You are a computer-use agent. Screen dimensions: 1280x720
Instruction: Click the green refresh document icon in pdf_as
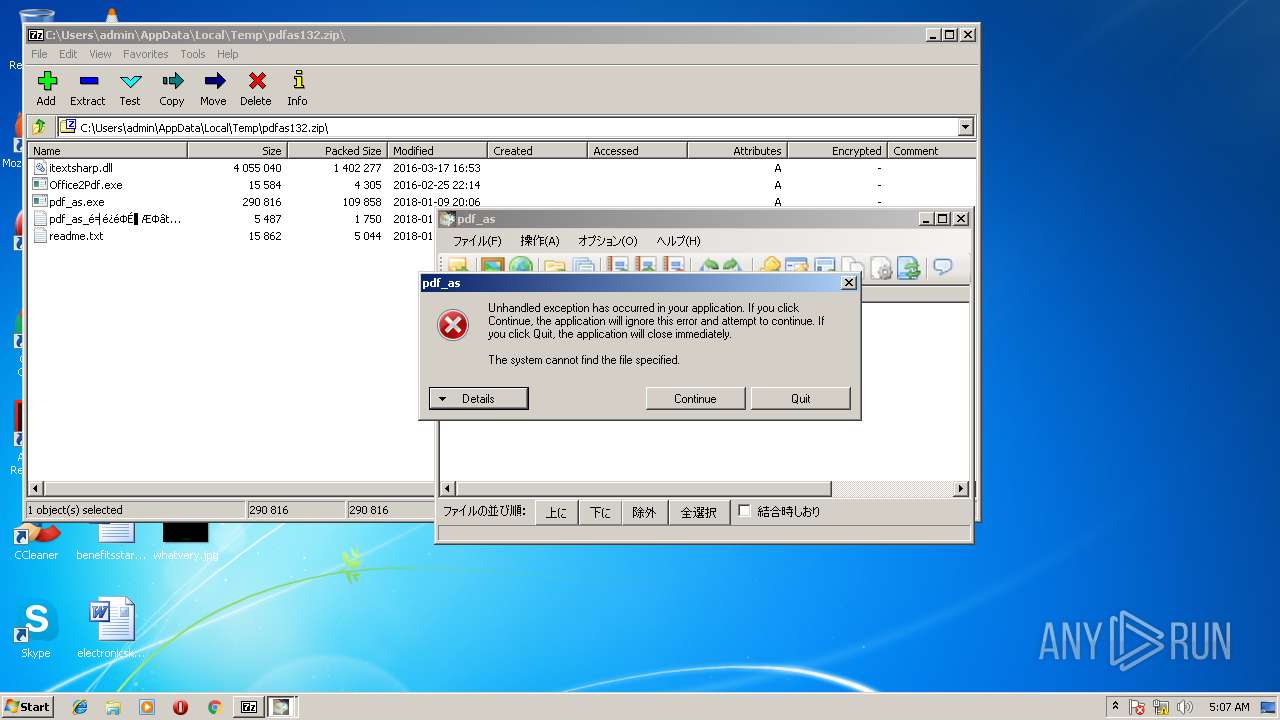(909, 267)
